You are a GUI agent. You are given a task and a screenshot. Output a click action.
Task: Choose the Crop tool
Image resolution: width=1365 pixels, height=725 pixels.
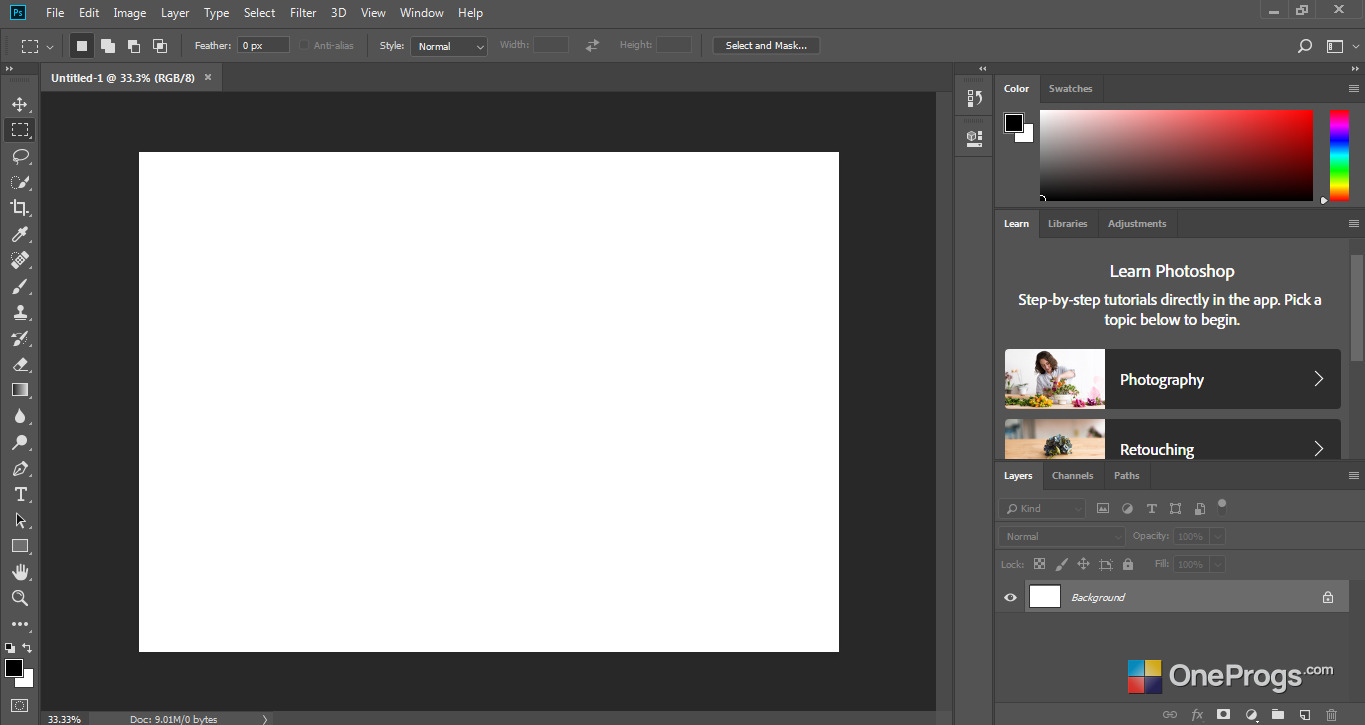(x=20, y=208)
